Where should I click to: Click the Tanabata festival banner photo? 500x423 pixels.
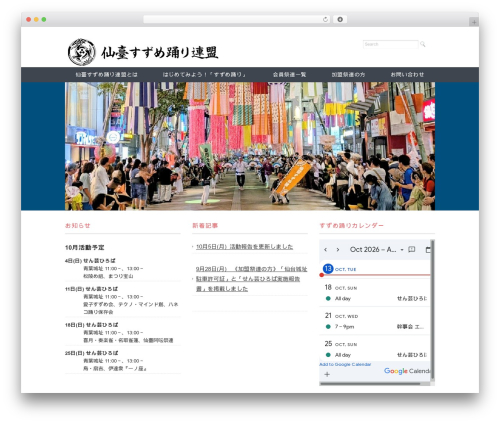250,146
